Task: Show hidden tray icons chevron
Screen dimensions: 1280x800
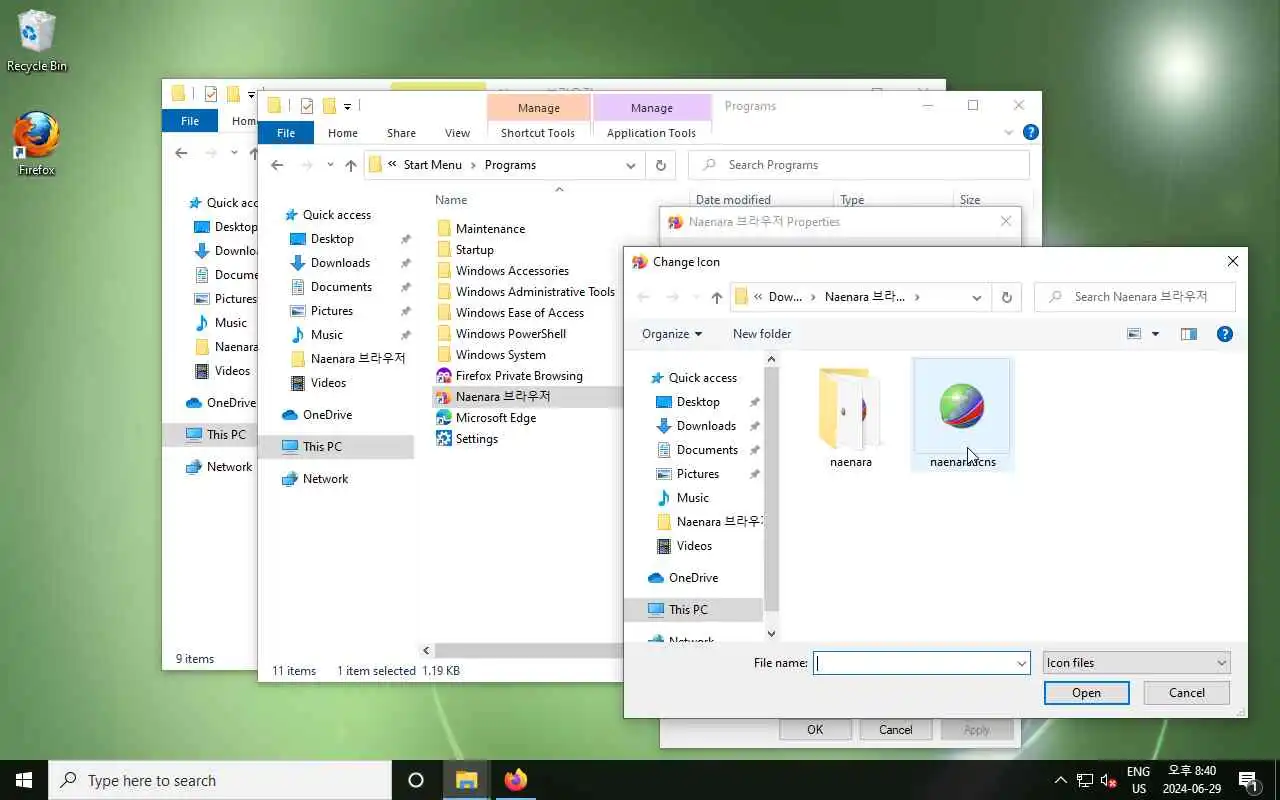Action: point(1060,780)
